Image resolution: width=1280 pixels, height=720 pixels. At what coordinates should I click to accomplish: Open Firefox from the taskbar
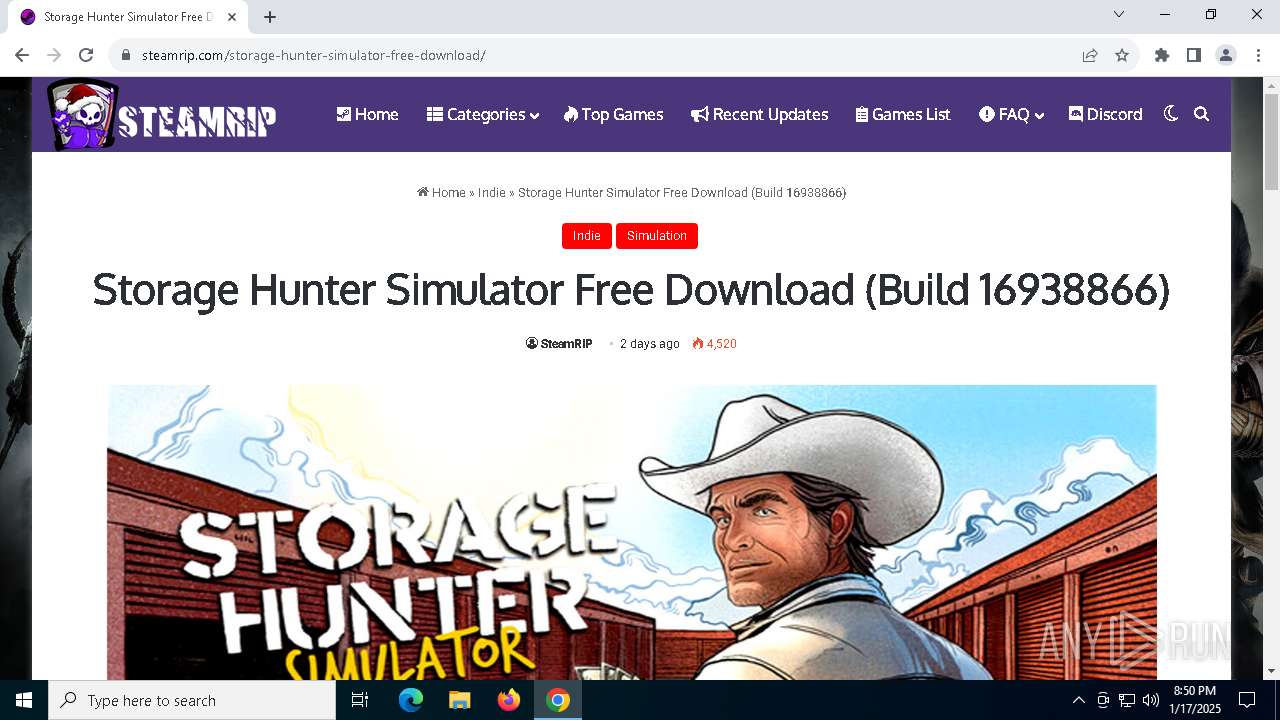pyautogui.click(x=509, y=700)
